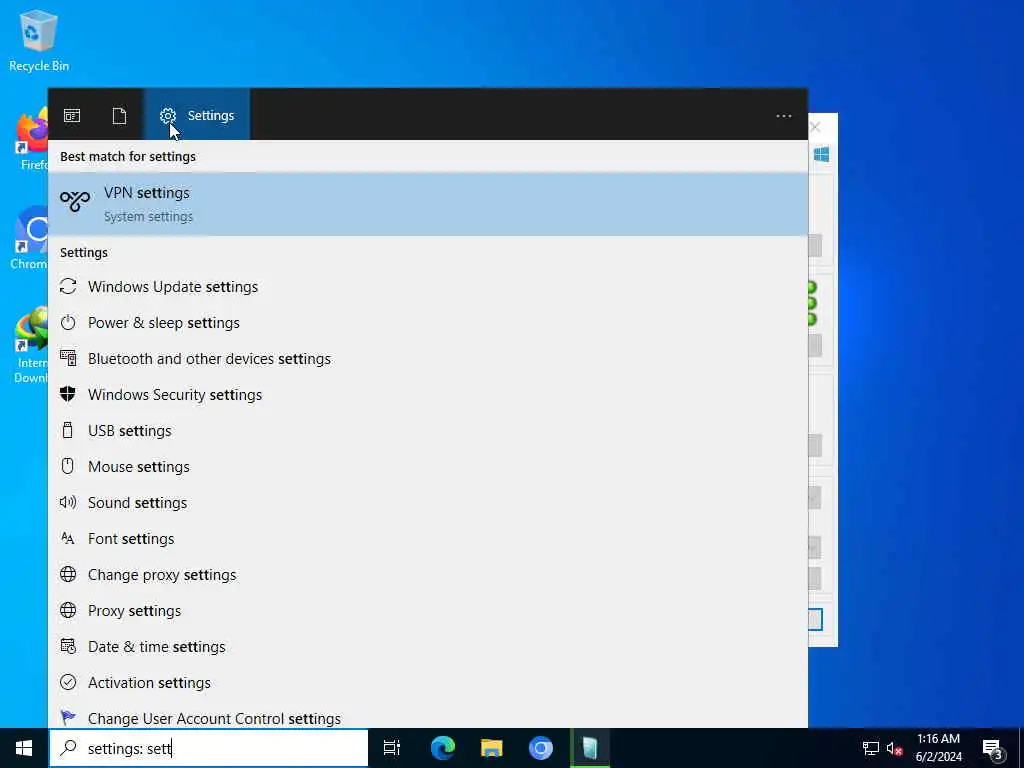Click the Power & sleep power icon
The image size is (1024, 768).
[x=68, y=322]
